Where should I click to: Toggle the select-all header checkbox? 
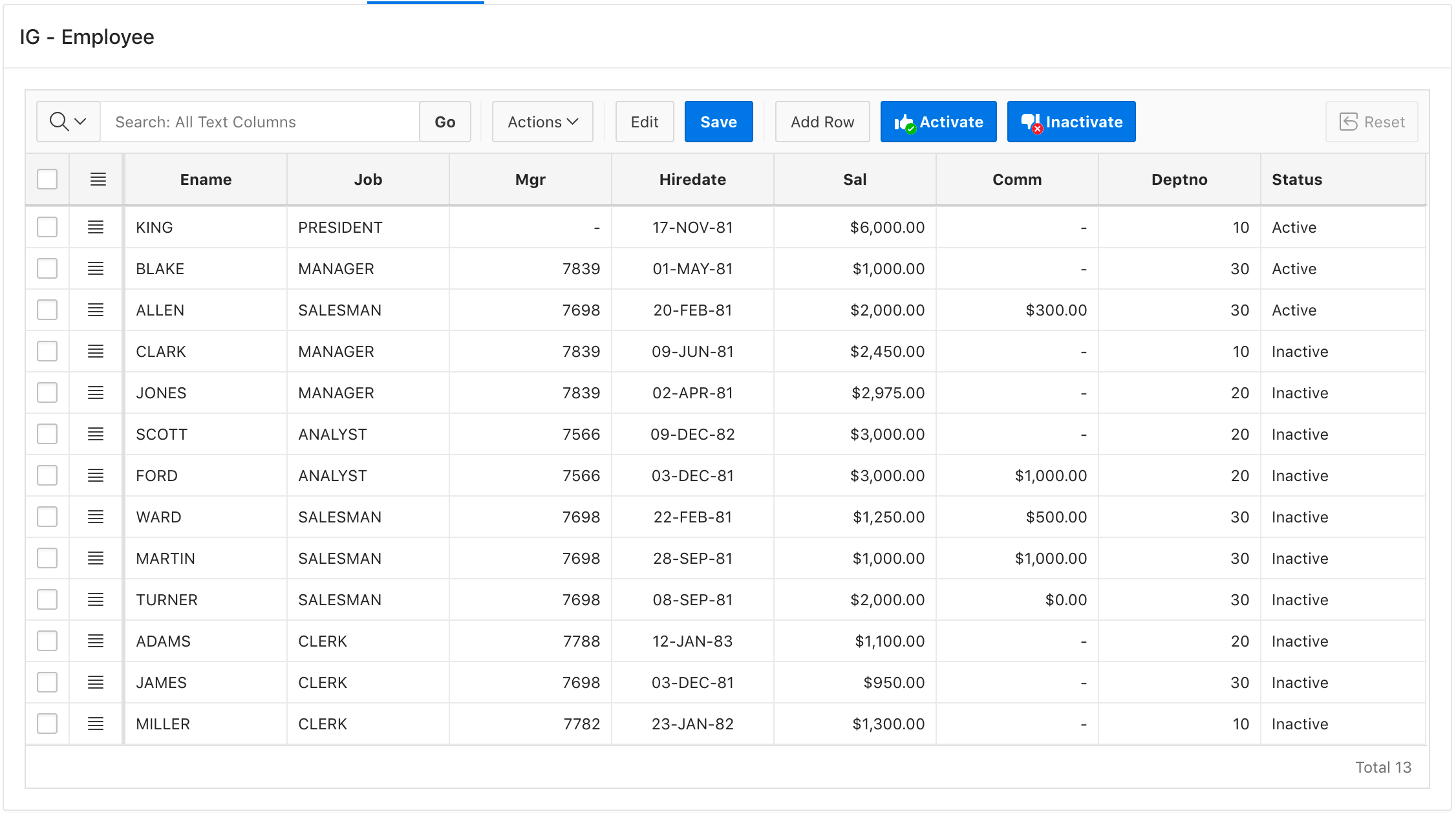(x=47, y=179)
